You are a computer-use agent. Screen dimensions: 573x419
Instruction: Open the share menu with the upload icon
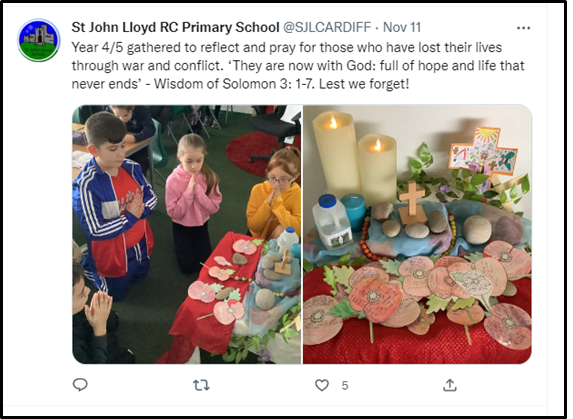450,385
